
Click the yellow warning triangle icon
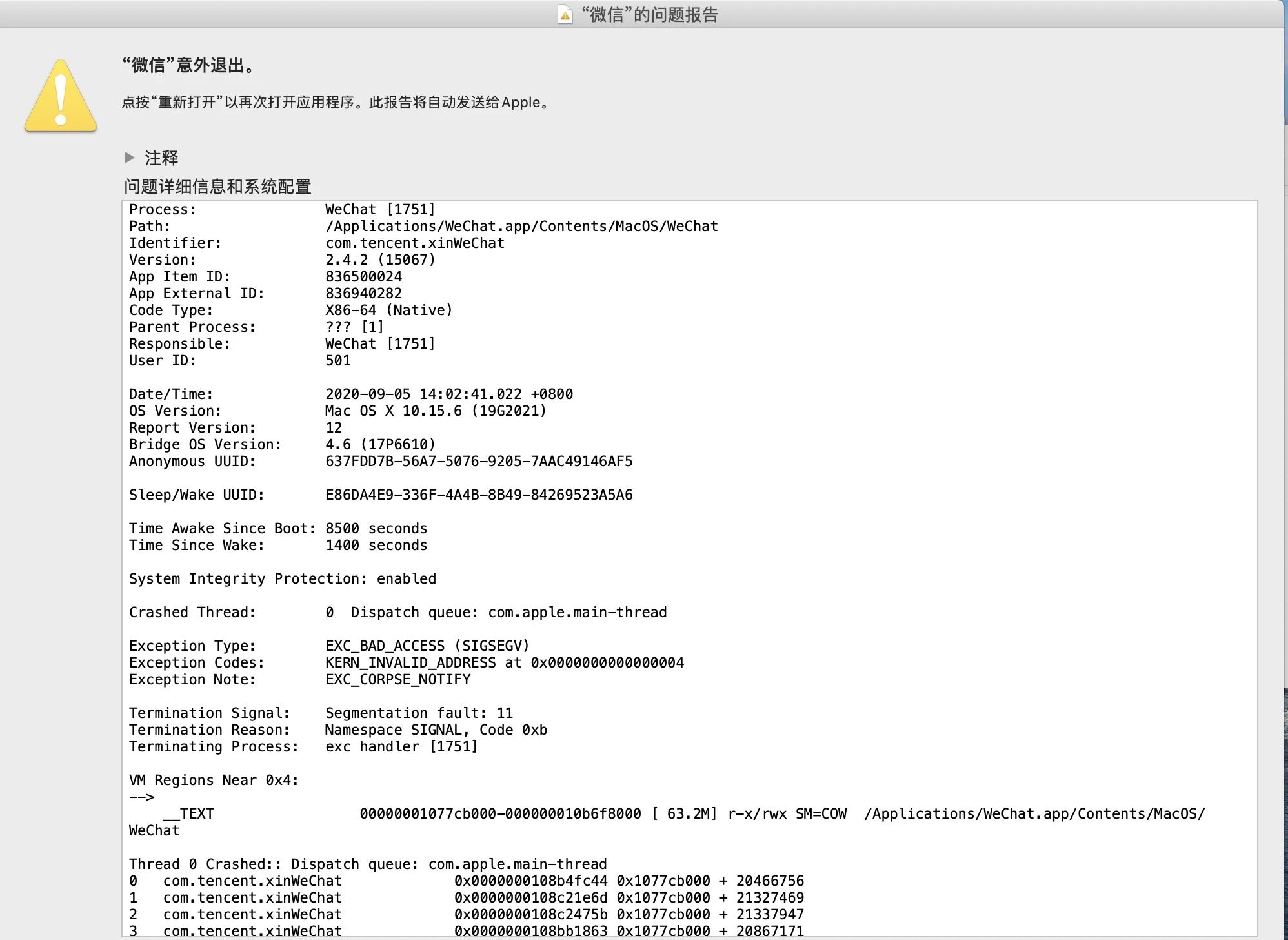(x=61, y=97)
